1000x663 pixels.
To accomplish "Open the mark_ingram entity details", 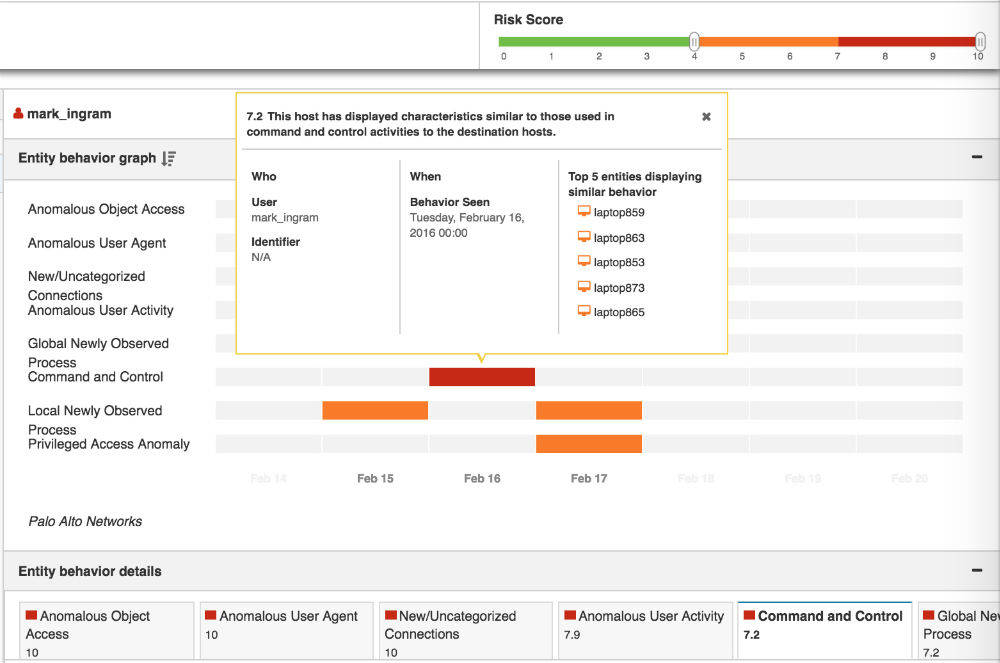I will pyautogui.click(x=72, y=113).
